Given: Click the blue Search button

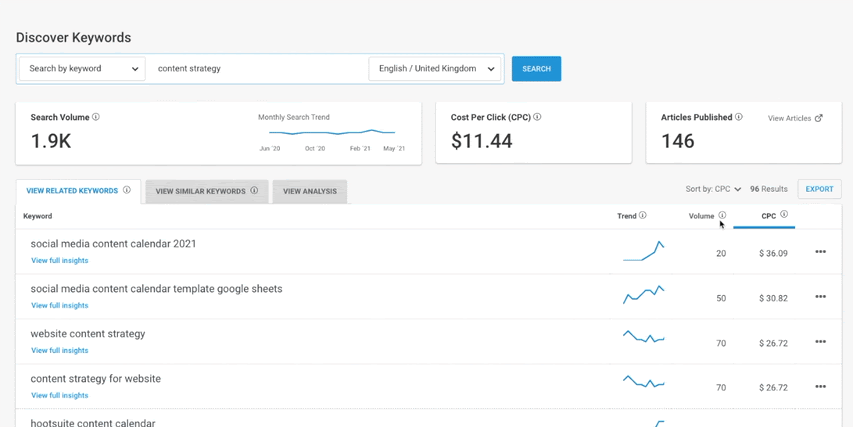Looking at the screenshot, I should click(x=536, y=69).
